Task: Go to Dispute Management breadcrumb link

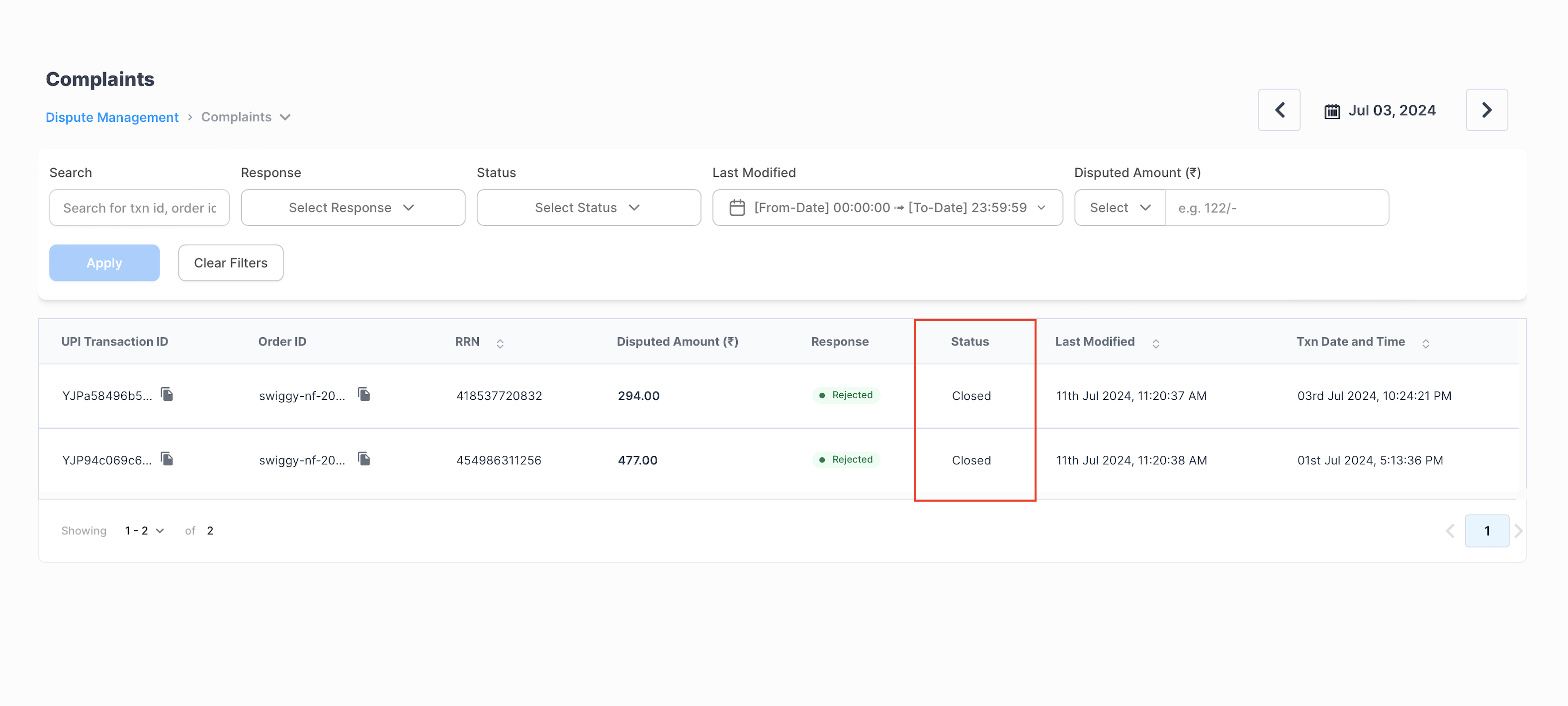Action: (x=112, y=117)
